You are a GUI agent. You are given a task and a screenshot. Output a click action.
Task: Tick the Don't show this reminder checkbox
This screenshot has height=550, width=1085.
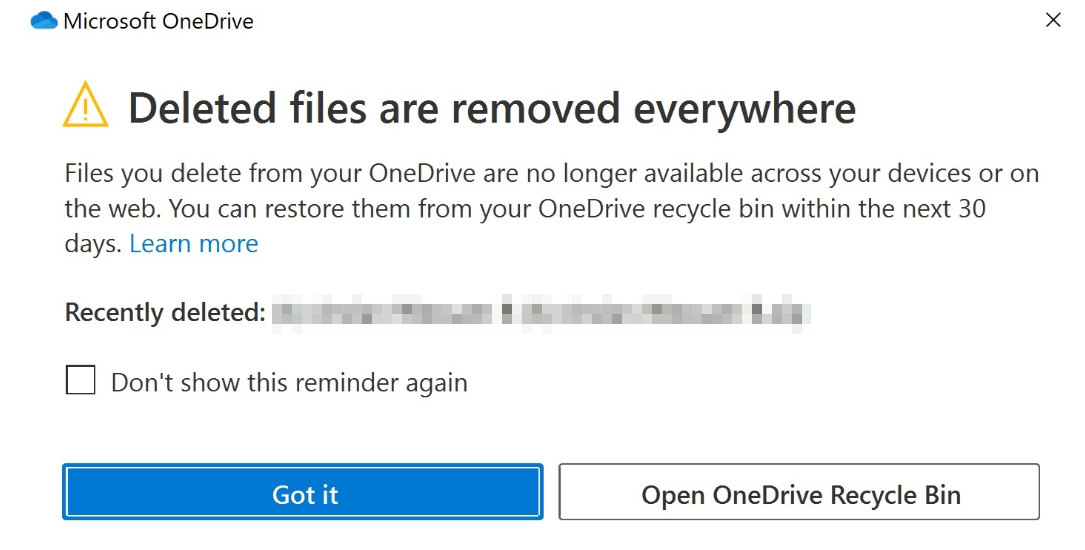click(x=80, y=381)
